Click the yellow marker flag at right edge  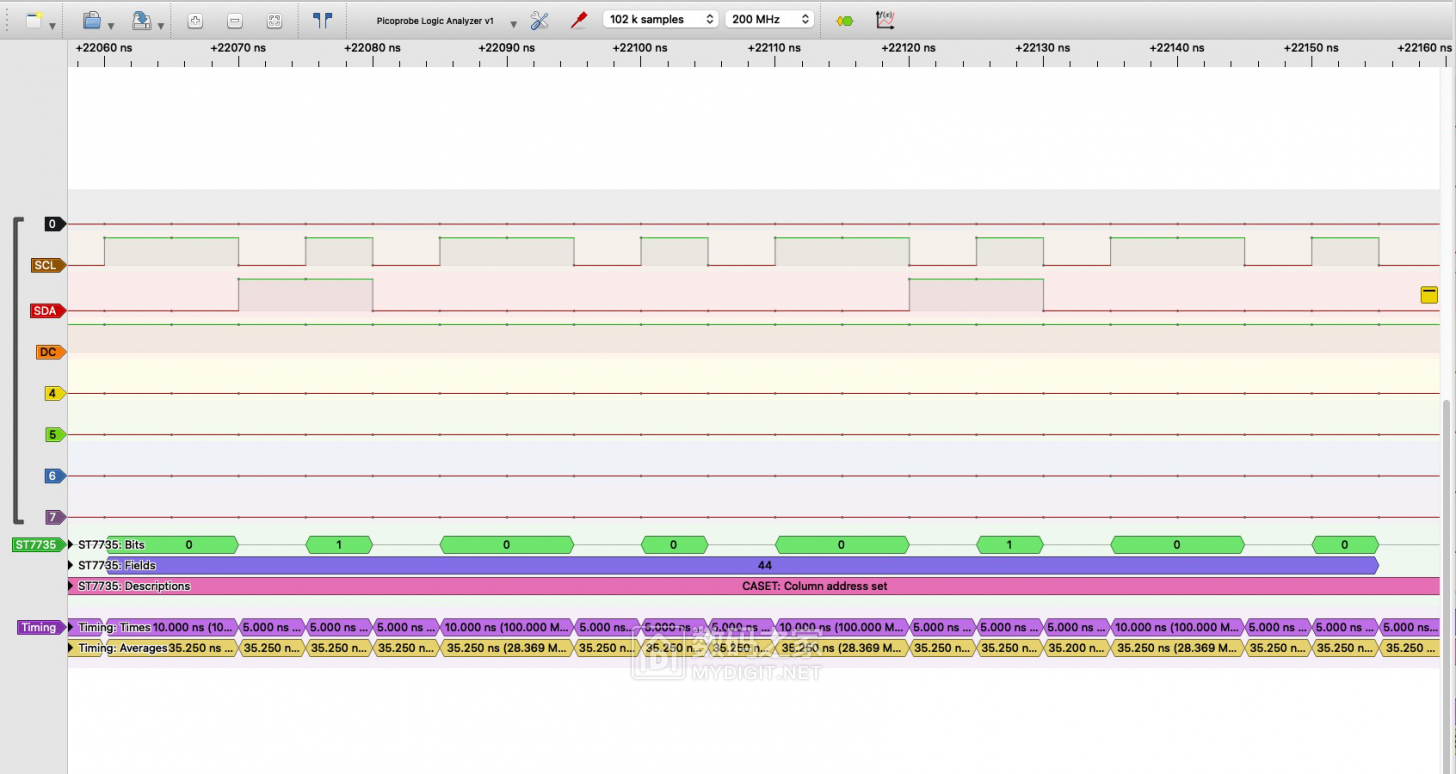coord(1429,294)
